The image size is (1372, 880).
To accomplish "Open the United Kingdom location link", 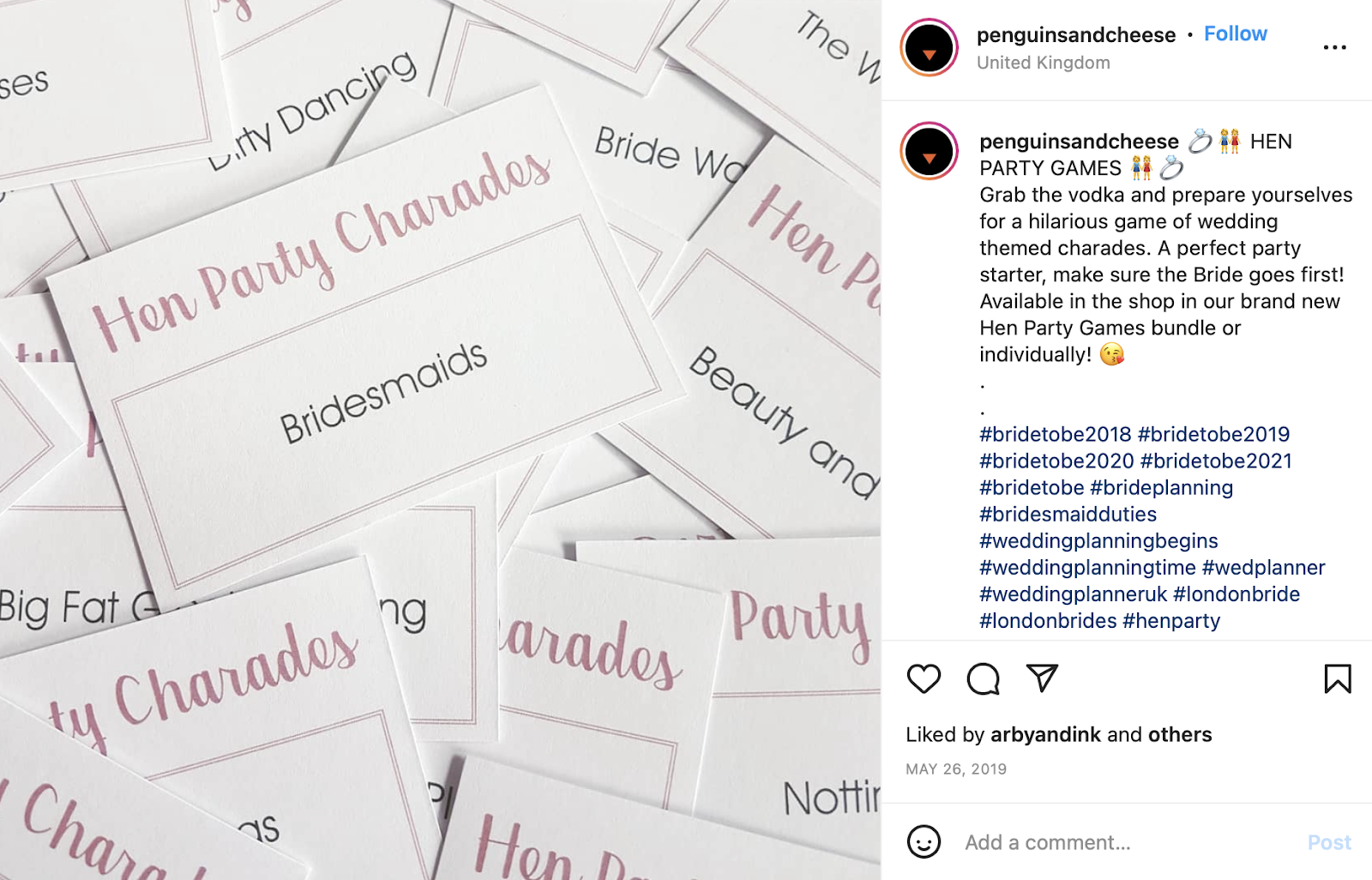I will [x=1044, y=63].
